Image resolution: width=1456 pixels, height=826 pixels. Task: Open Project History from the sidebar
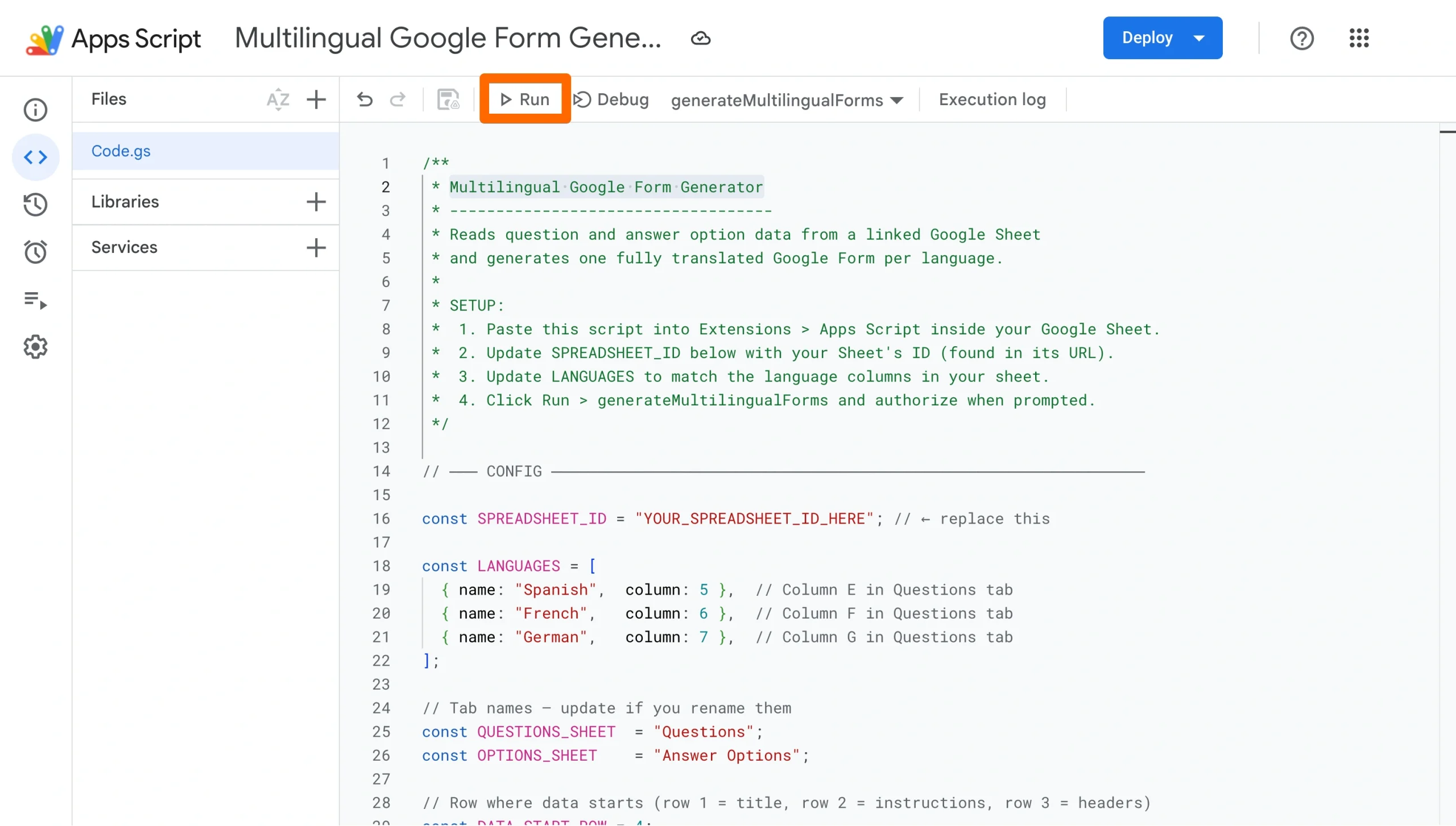[x=35, y=205]
